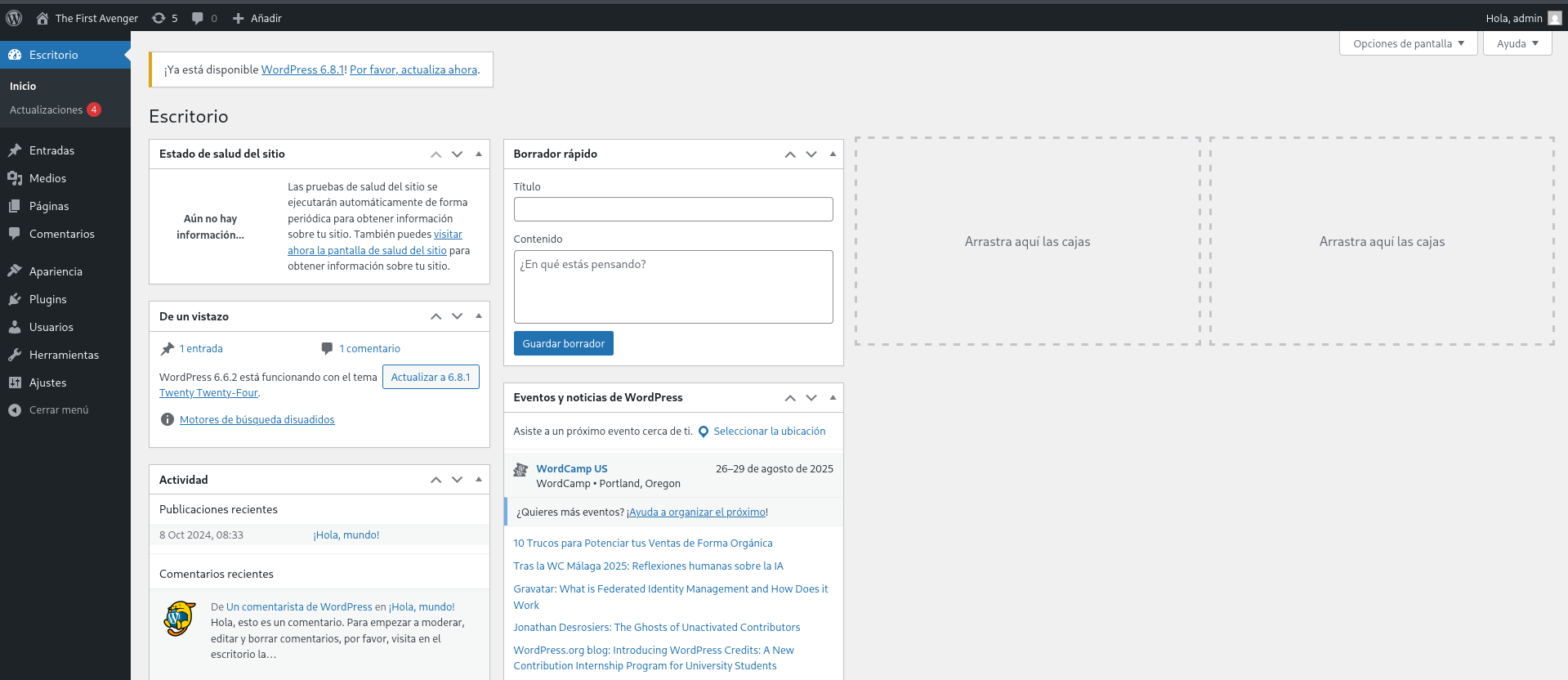Focus the Contenido textarea
Screen dimensions: 1568x680
coord(673,287)
